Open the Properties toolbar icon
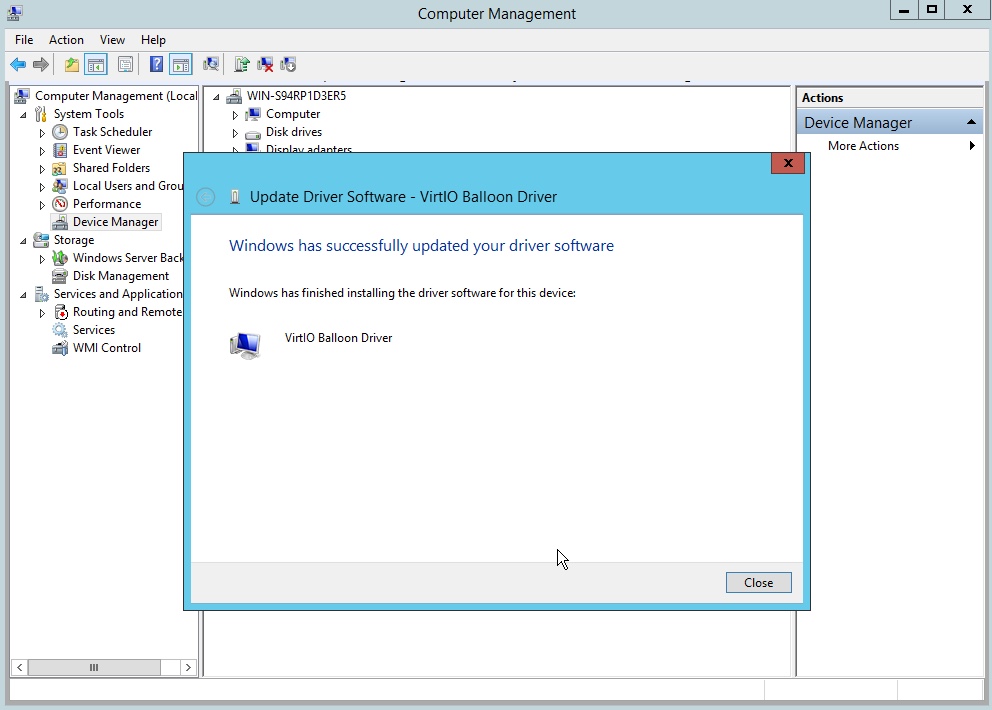 (x=125, y=64)
